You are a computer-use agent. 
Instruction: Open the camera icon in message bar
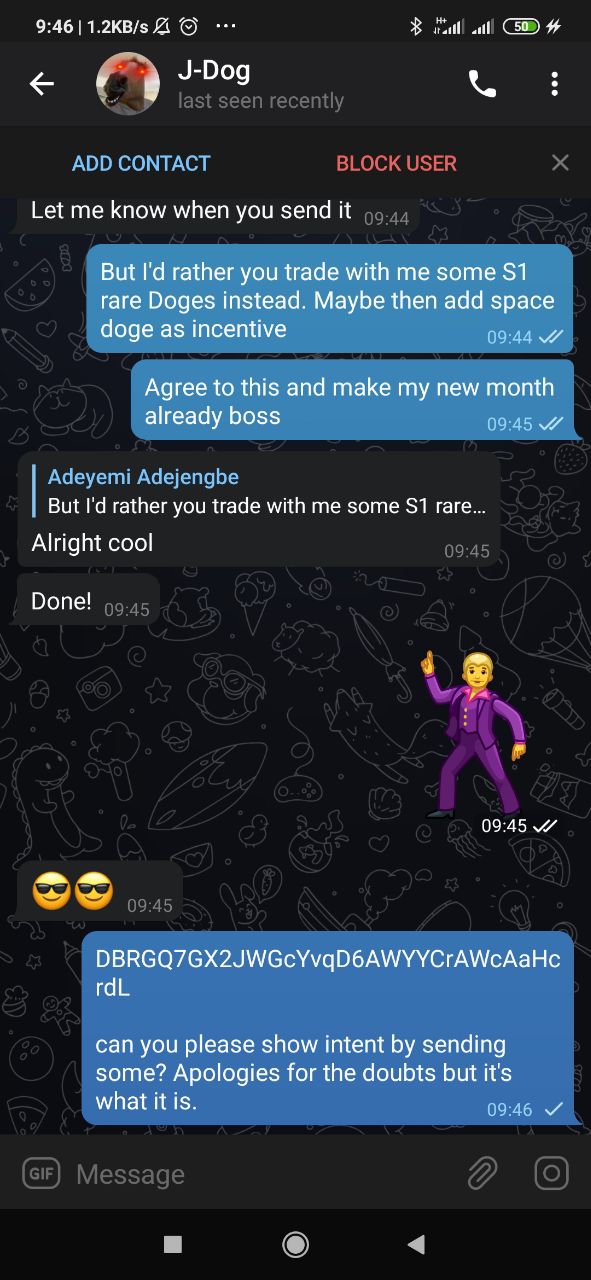(551, 1173)
